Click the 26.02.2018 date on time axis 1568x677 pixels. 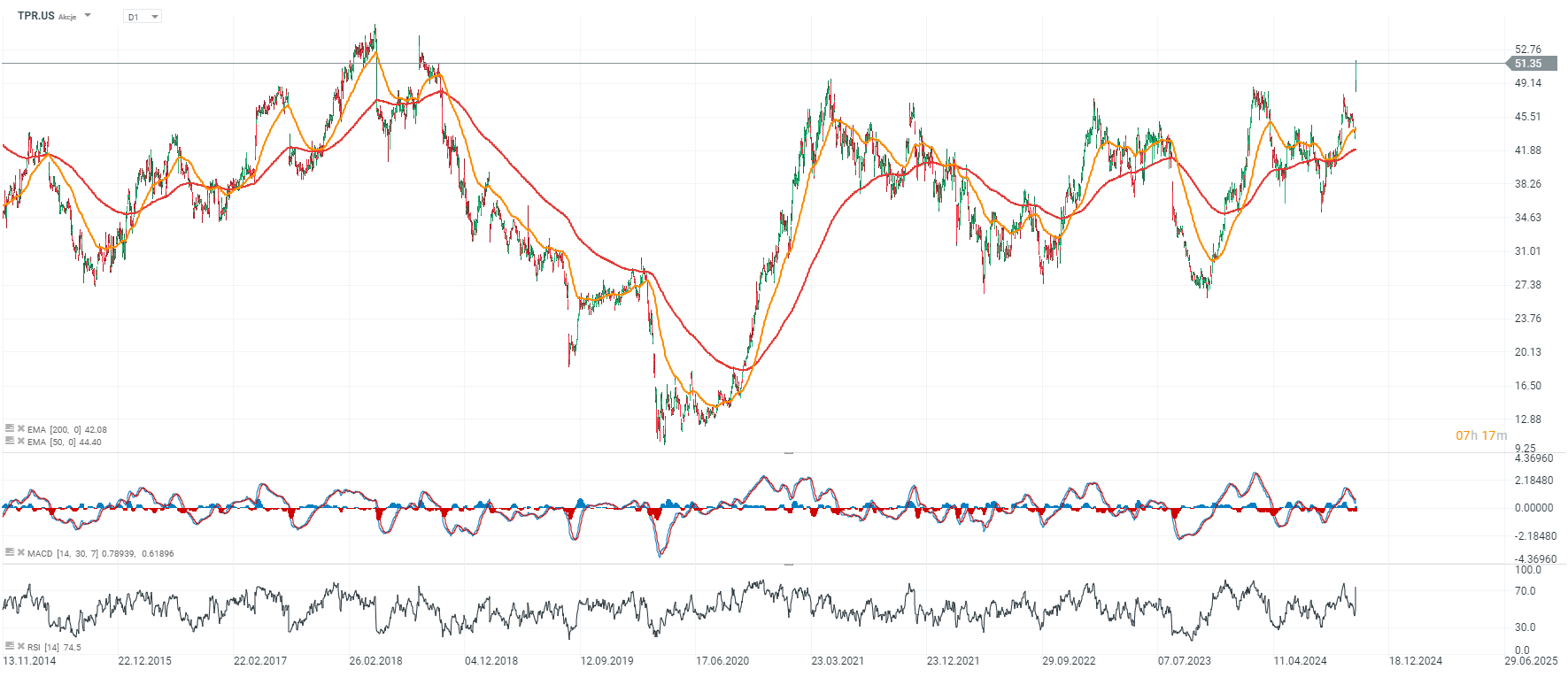375,661
